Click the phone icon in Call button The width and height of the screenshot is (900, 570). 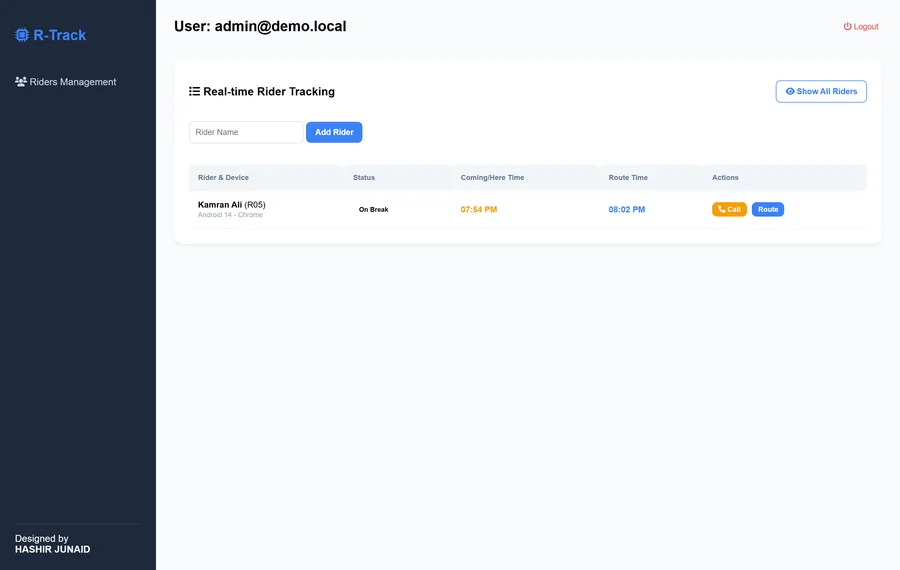click(721, 209)
